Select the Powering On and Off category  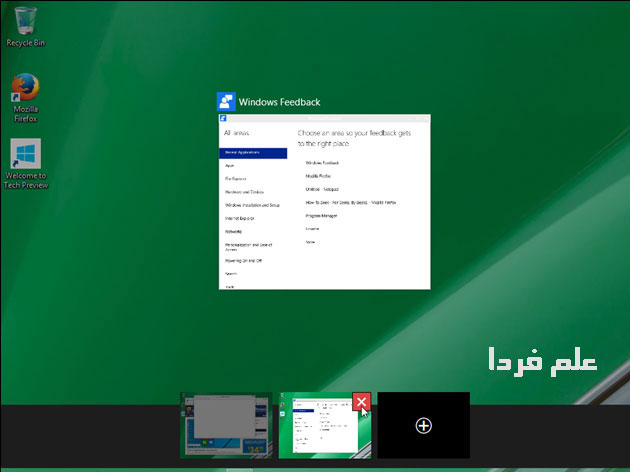[243, 260]
